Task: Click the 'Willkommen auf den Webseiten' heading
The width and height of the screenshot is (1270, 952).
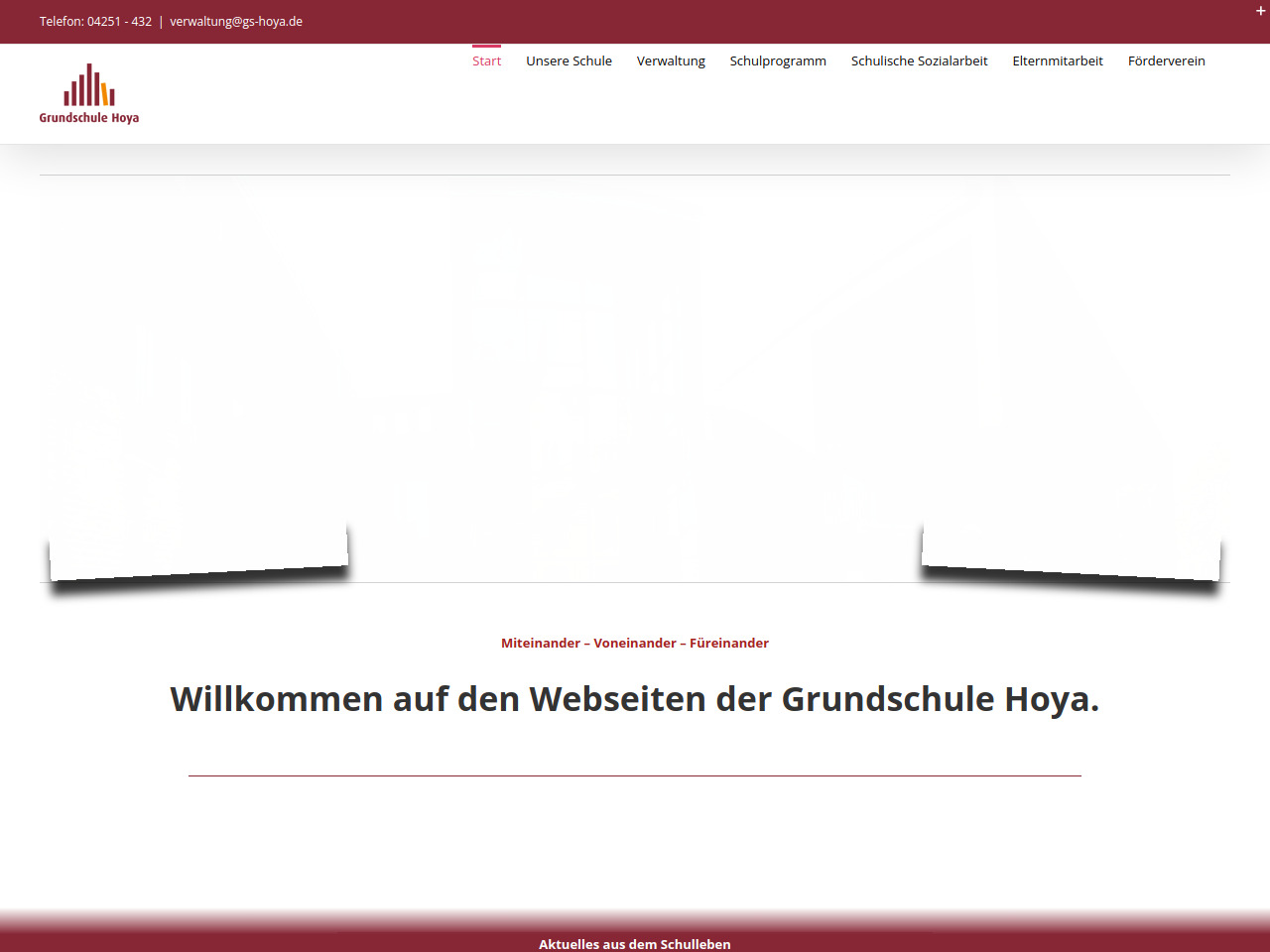Action: tap(635, 699)
